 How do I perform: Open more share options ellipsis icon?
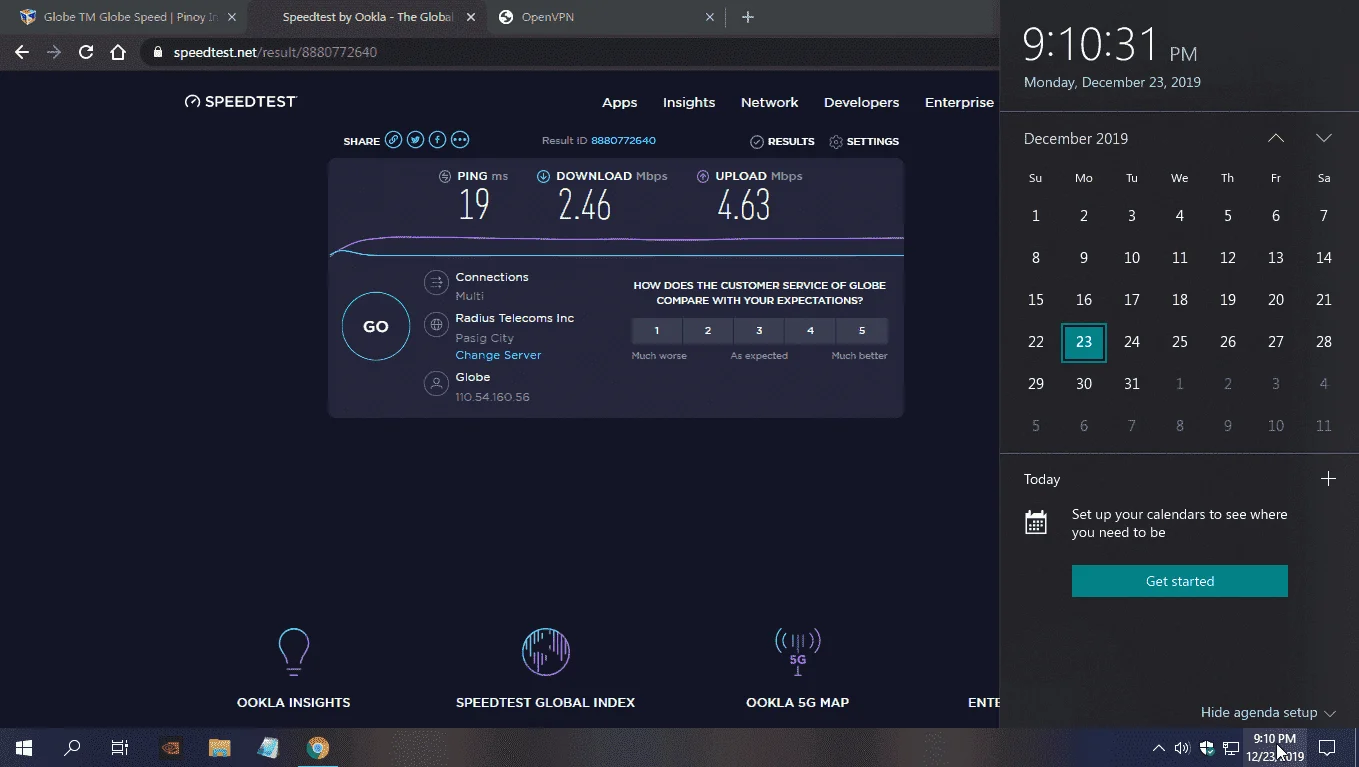(x=460, y=141)
